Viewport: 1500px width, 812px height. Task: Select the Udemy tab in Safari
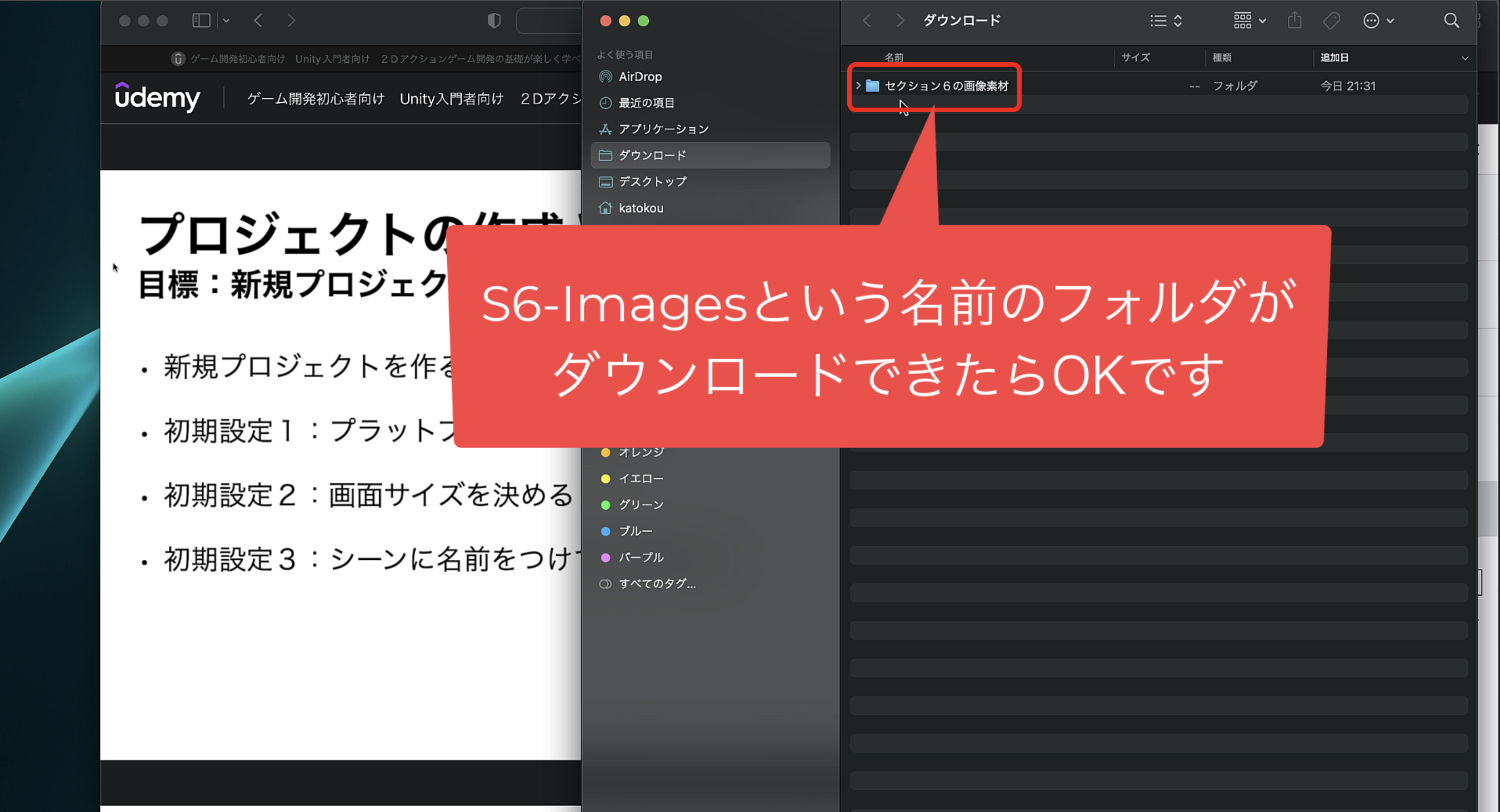(376, 59)
